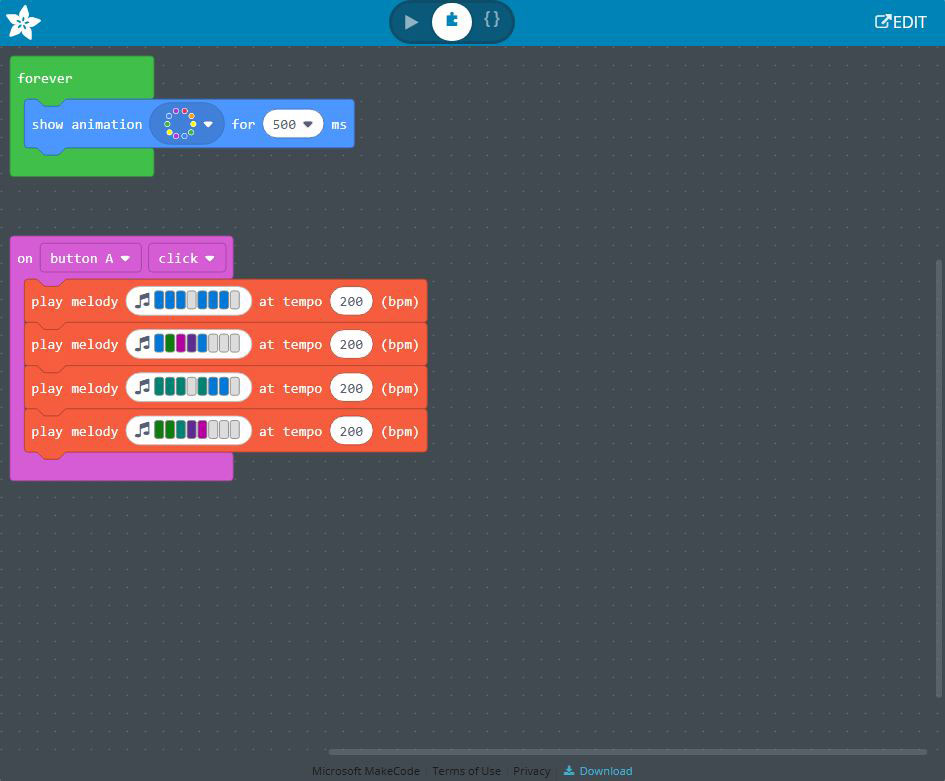This screenshot has height=781, width=945.
Task: Open the project in the editor via EDIT link
Action: (x=900, y=21)
